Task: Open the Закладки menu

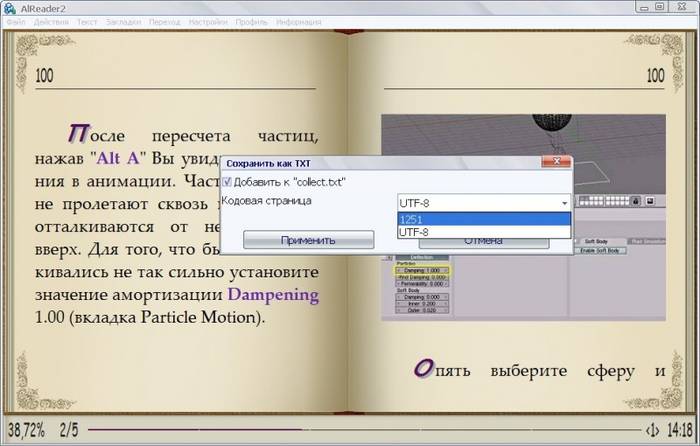Action: coord(123,21)
